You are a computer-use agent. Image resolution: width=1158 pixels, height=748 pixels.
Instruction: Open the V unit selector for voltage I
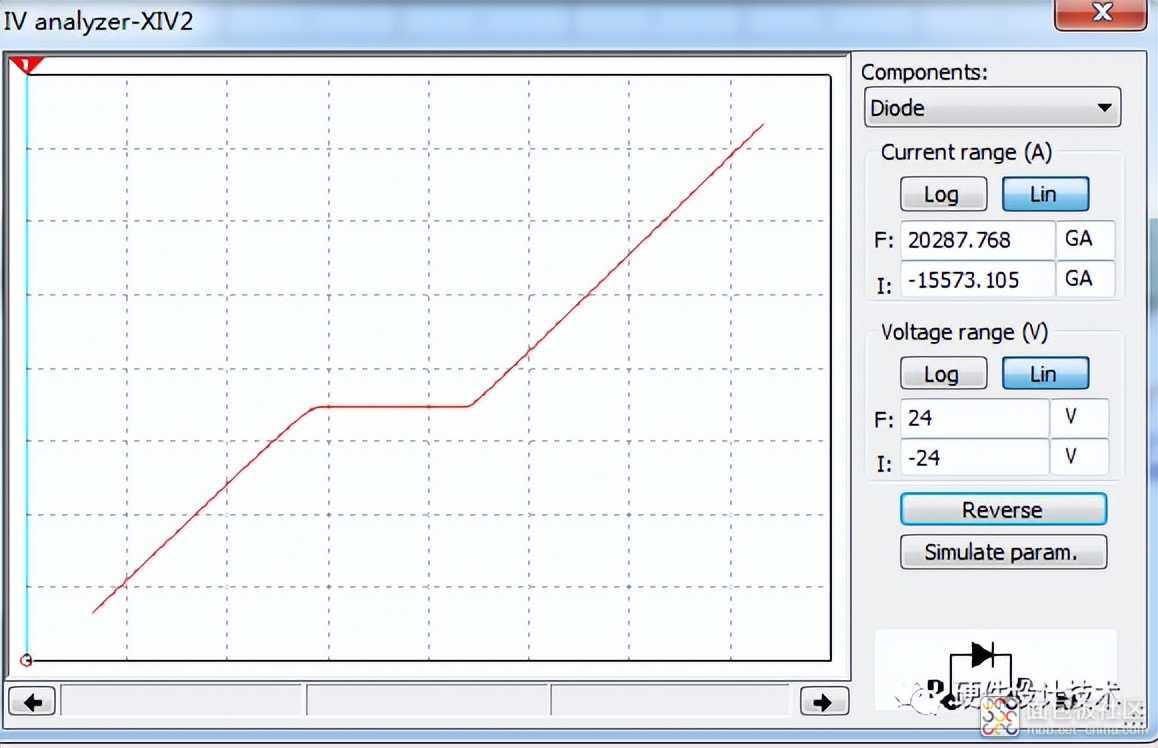1078,457
